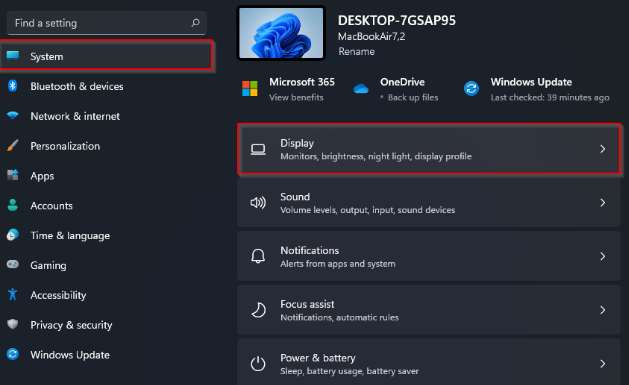Click the Microsoft 365 logo icon
This screenshot has width=629, height=385.
coord(250,89)
